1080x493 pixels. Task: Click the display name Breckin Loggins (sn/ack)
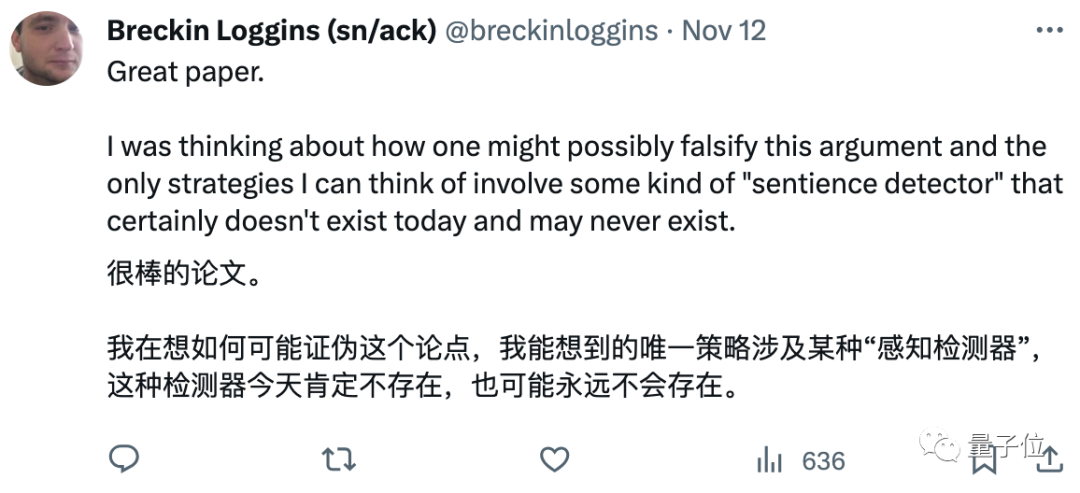pos(270,30)
